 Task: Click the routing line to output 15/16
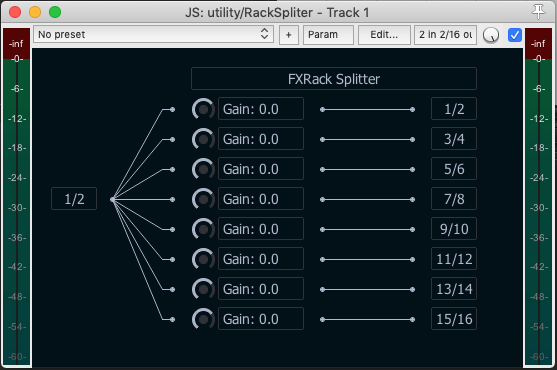tap(367, 320)
